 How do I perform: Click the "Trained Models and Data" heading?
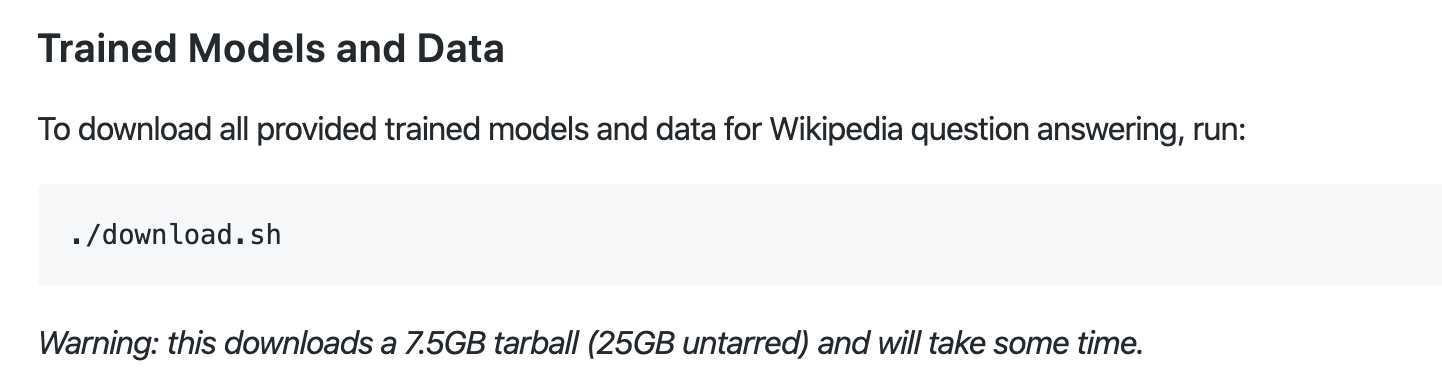click(x=271, y=49)
